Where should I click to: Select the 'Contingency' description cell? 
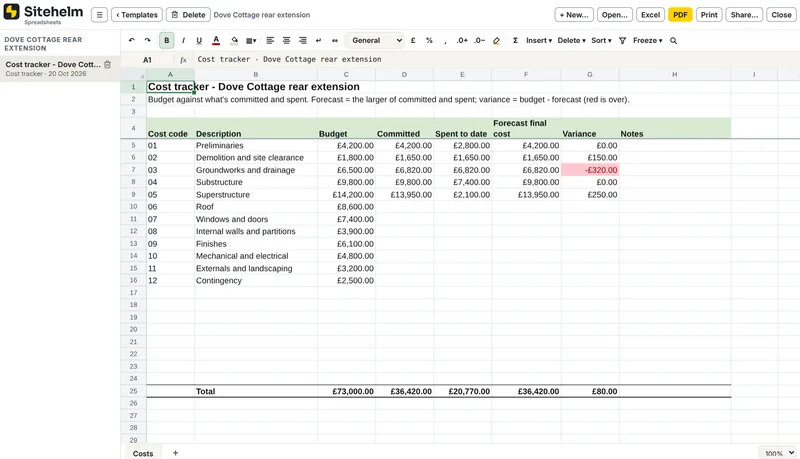[x=256, y=280]
